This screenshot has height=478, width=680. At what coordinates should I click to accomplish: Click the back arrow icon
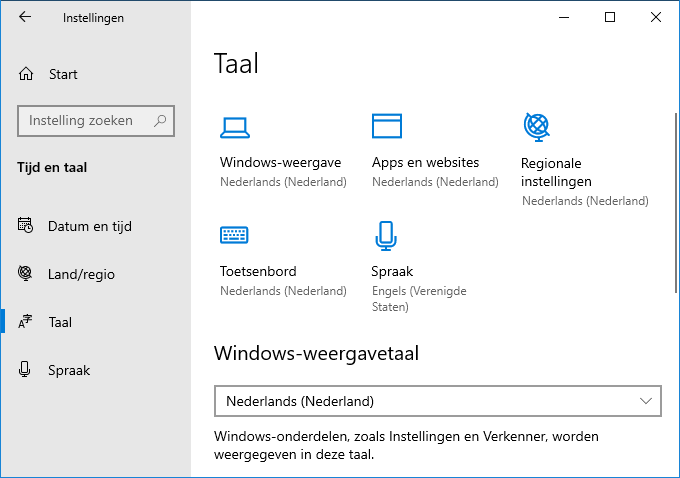point(25,17)
